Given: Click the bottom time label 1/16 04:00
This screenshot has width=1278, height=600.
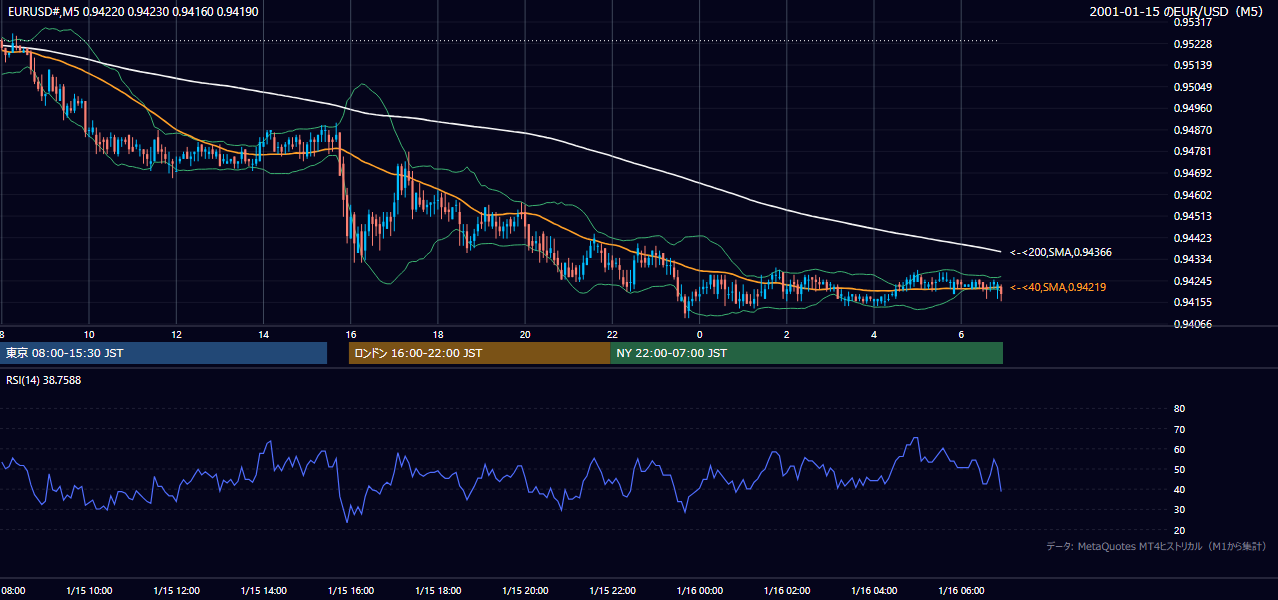Looking at the screenshot, I should 874,591.
